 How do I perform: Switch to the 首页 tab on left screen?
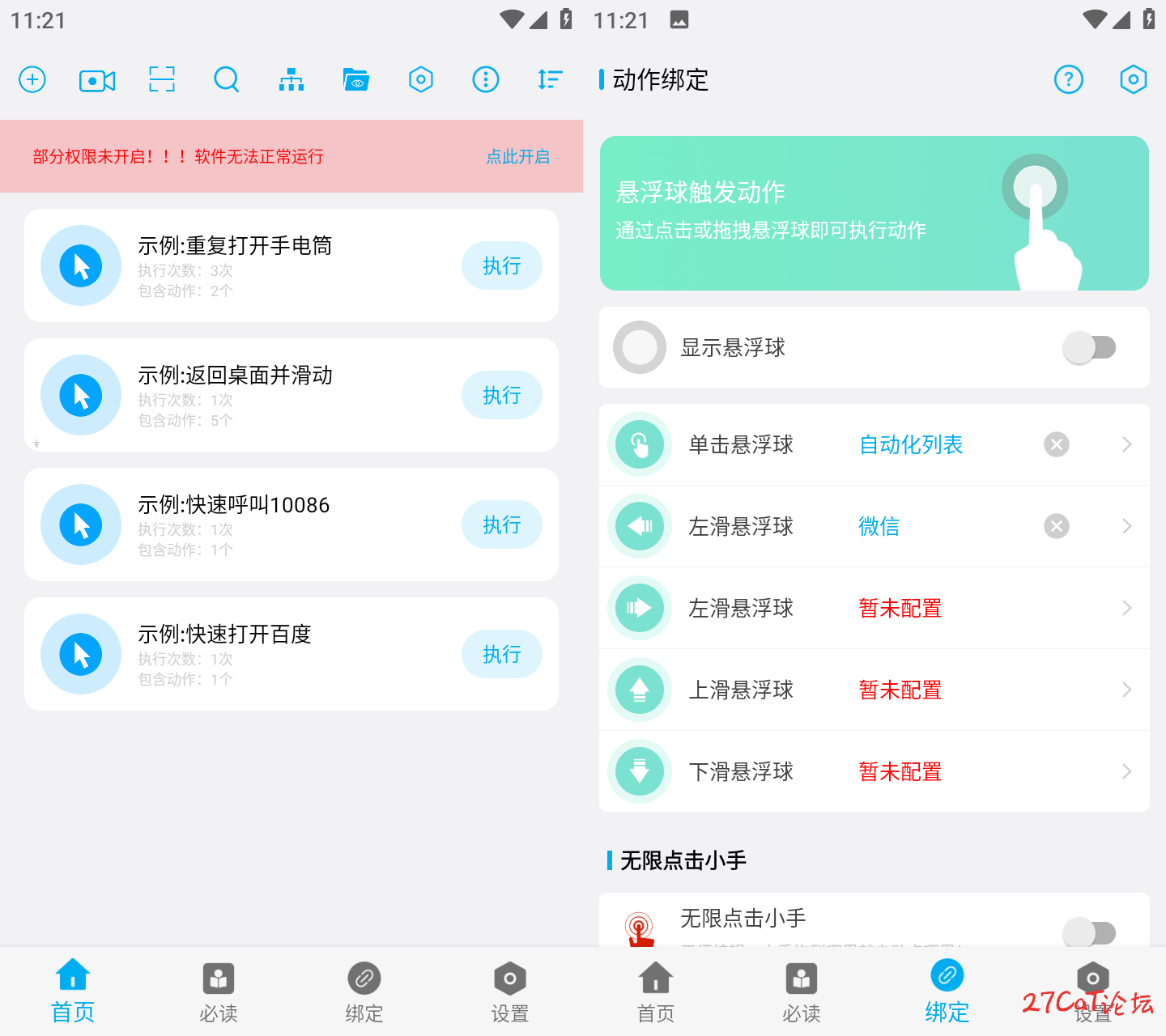[x=73, y=992]
